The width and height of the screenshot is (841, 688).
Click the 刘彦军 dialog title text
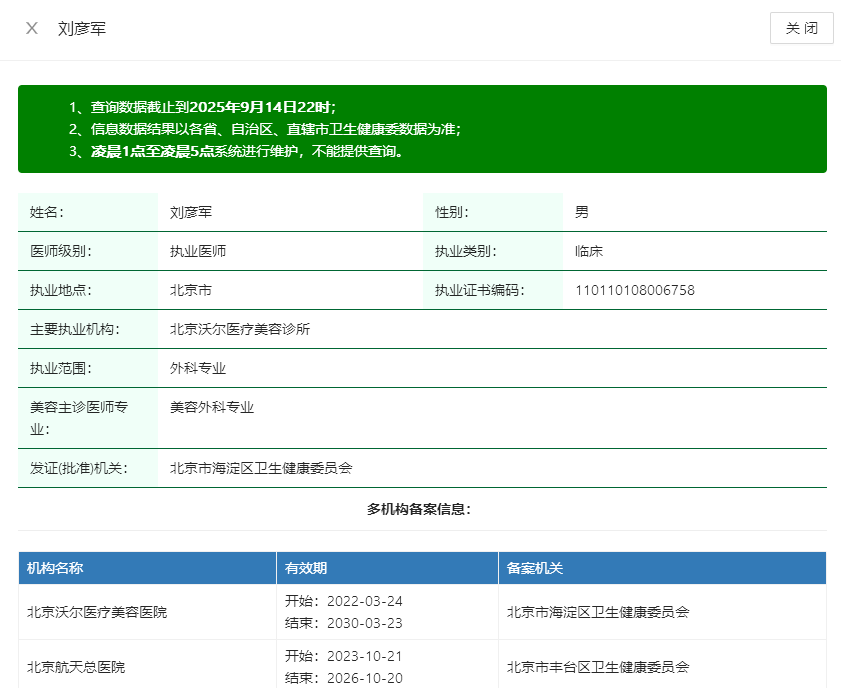[82, 29]
